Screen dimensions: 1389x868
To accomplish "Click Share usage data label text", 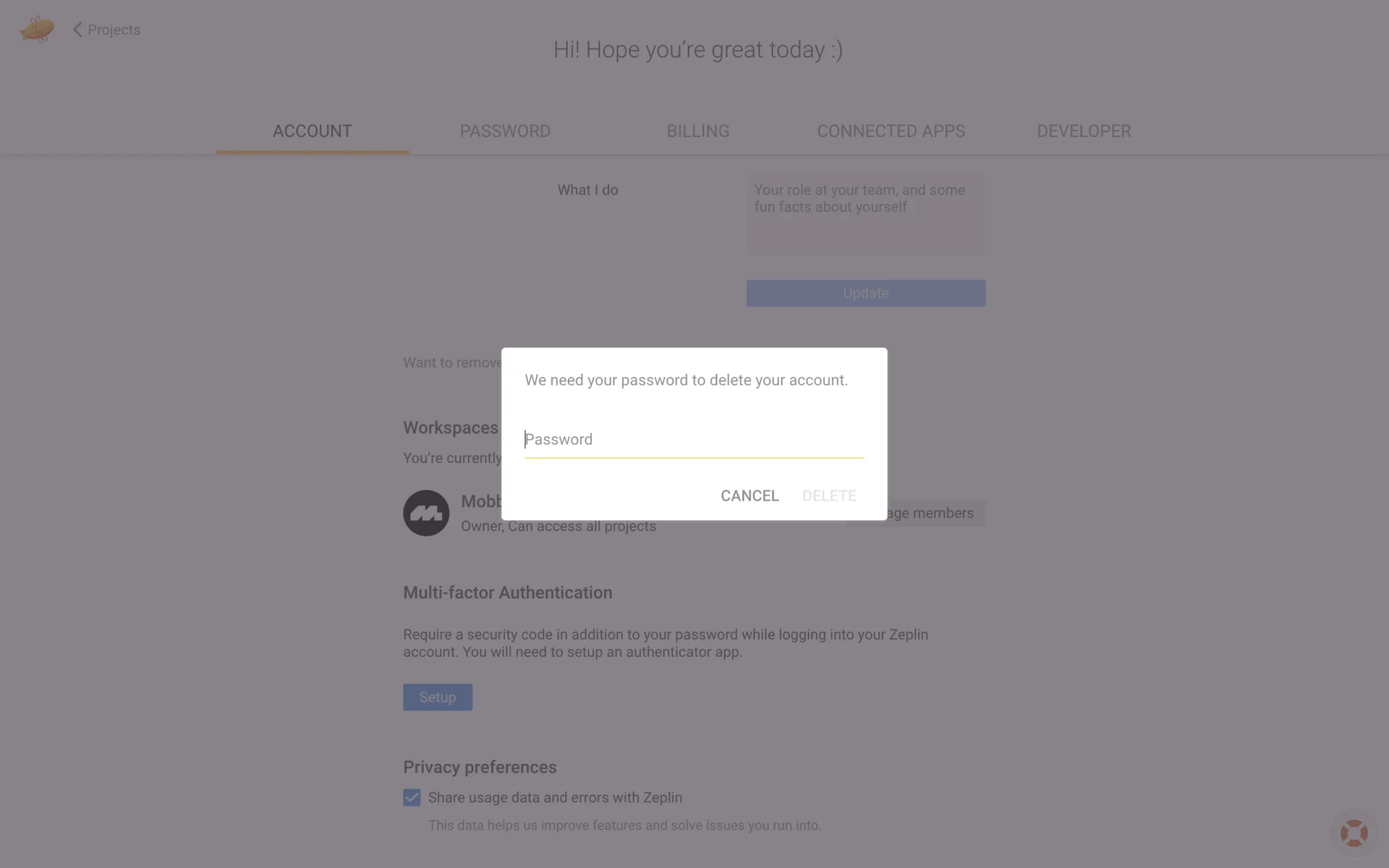I will 555,797.
